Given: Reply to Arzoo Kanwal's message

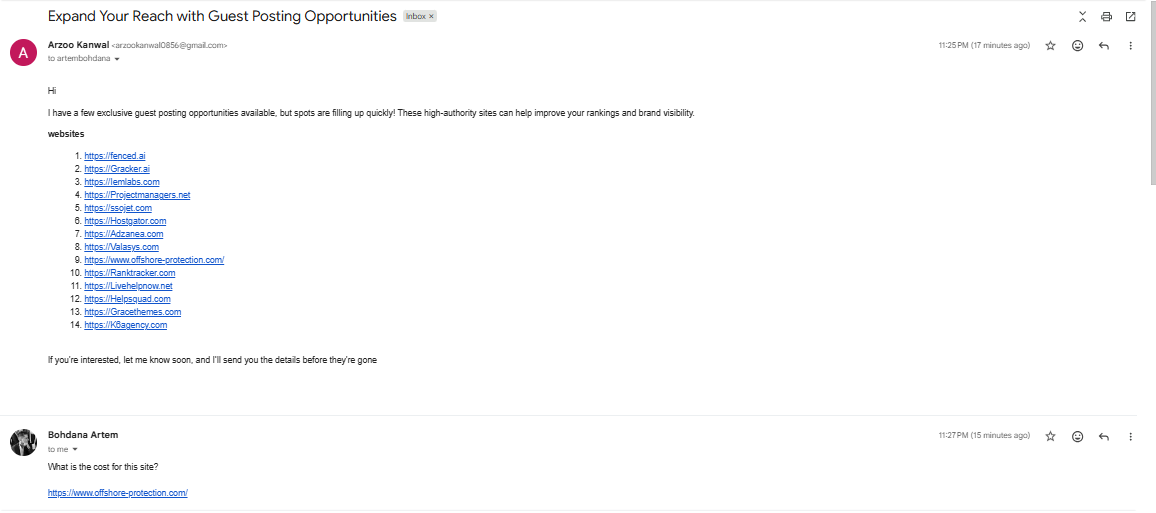Looking at the screenshot, I should pyautogui.click(x=1104, y=46).
